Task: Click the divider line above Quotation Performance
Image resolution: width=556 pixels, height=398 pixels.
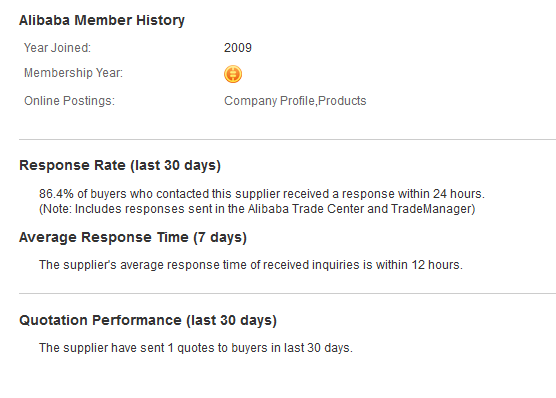Action: click(287, 293)
